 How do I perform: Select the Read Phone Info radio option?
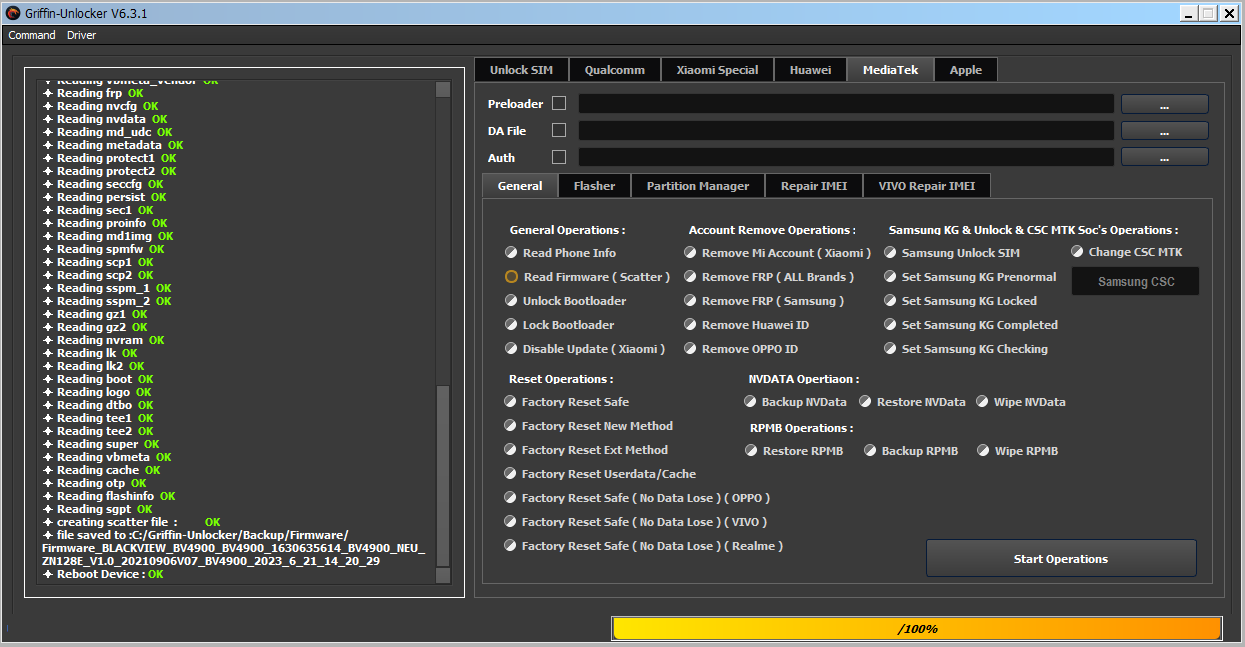click(512, 253)
